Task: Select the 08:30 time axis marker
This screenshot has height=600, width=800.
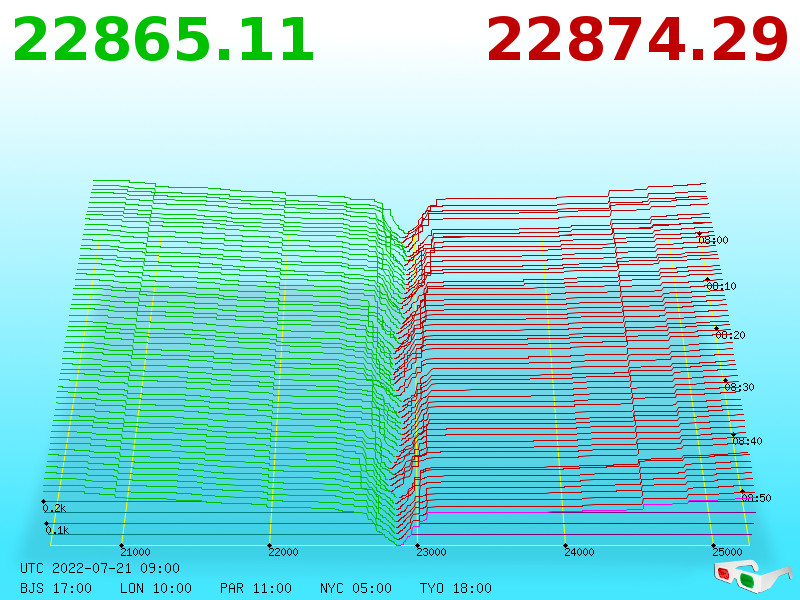Action: pyautogui.click(x=739, y=387)
